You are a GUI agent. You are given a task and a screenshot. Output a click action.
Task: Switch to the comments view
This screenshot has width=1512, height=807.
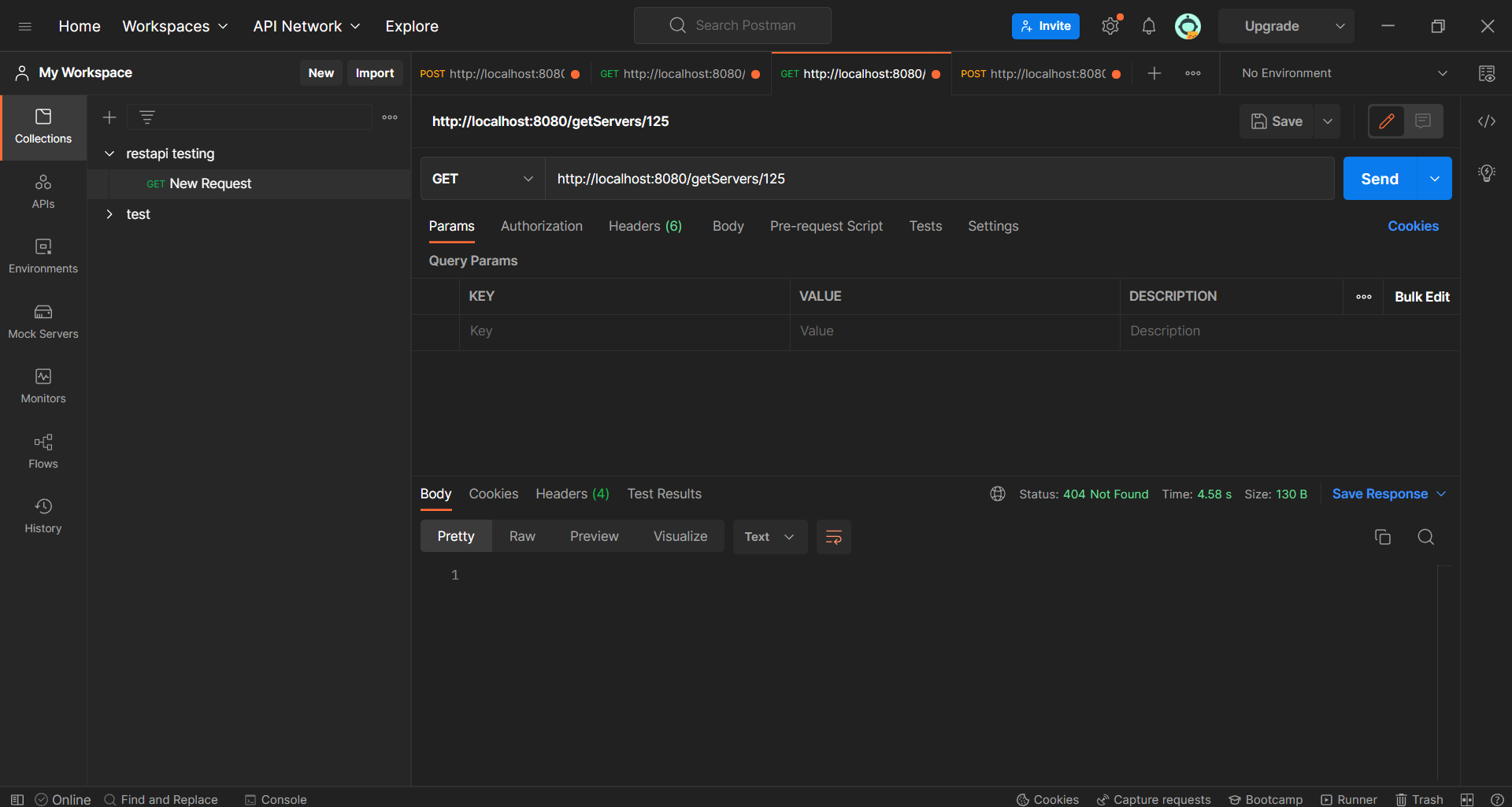click(x=1423, y=121)
